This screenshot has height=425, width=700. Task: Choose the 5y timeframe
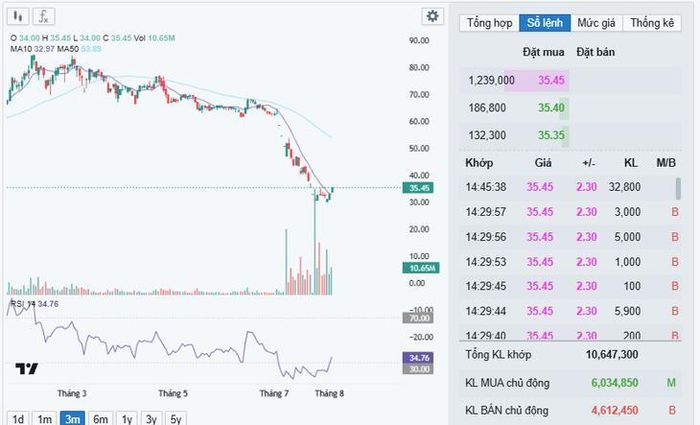tap(176, 419)
